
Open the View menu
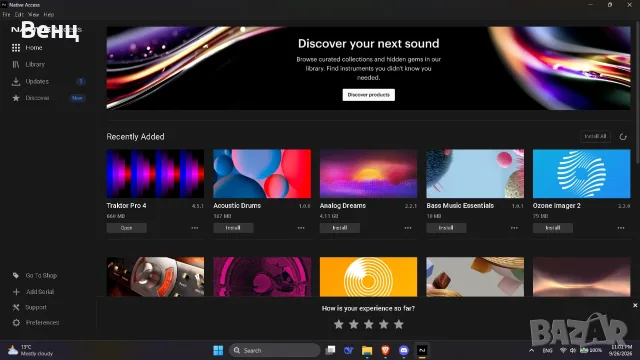33,15
